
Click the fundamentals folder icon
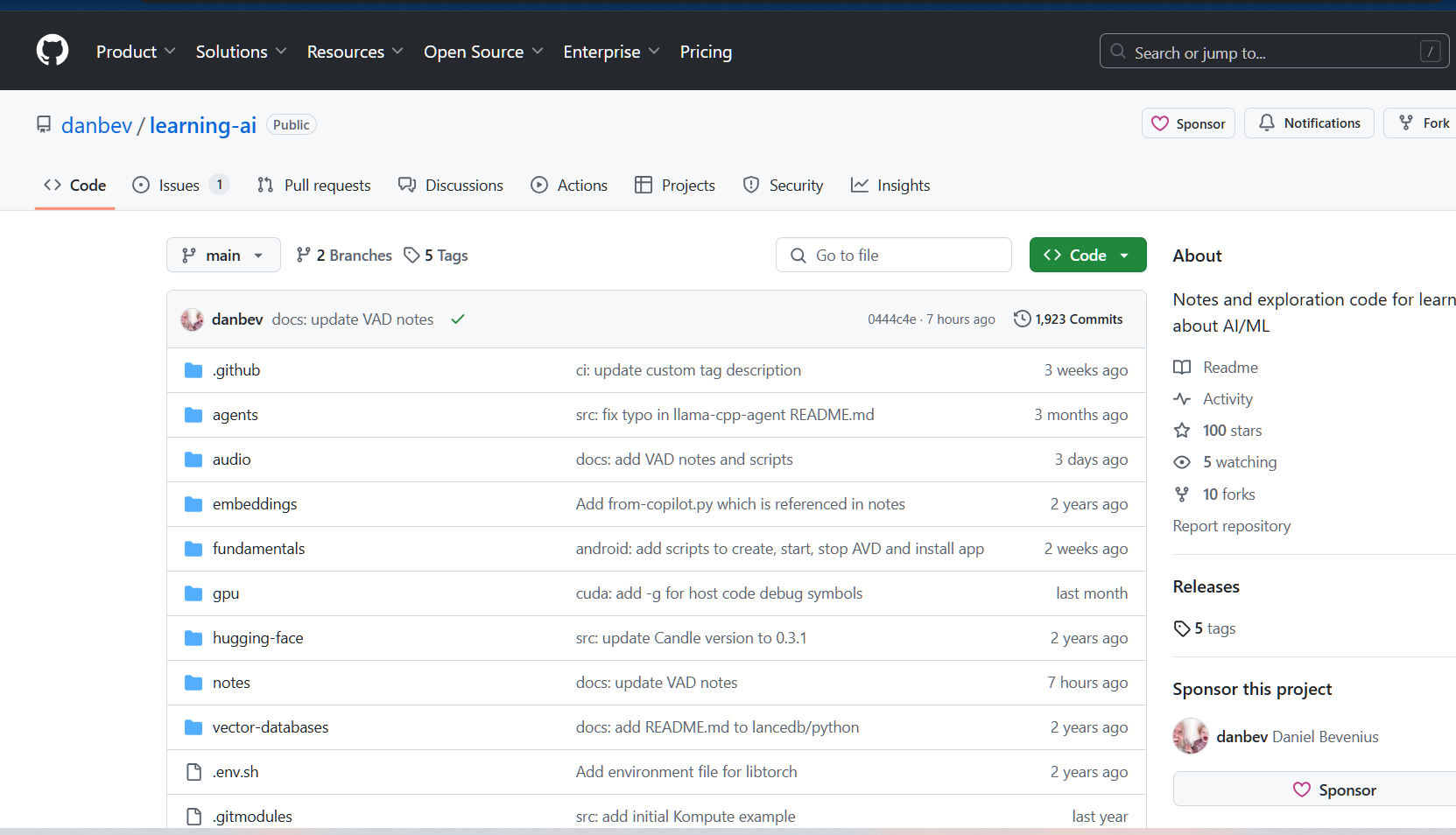tap(193, 549)
